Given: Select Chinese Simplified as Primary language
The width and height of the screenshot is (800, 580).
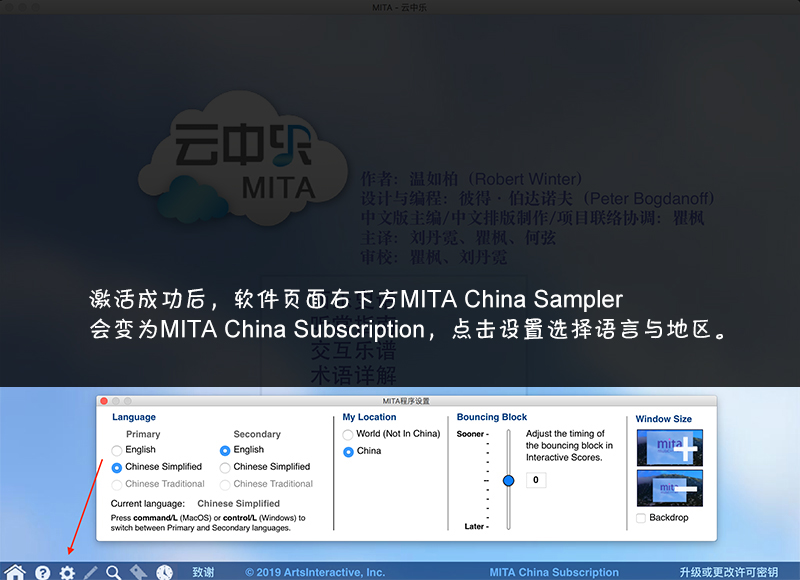Looking at the screenshot, I should coord(117,467).
